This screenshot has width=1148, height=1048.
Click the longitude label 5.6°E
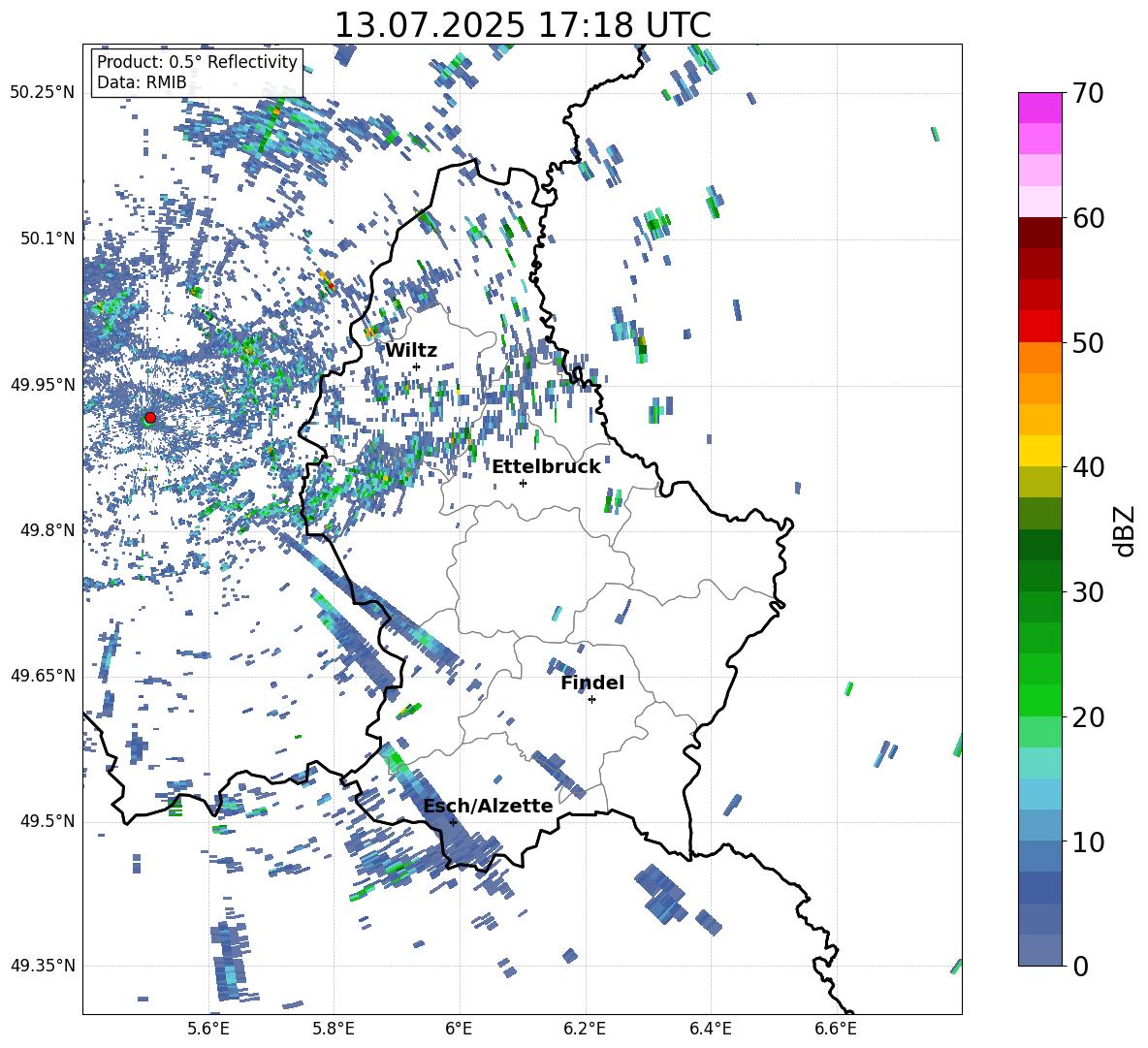pos(208,1029)
